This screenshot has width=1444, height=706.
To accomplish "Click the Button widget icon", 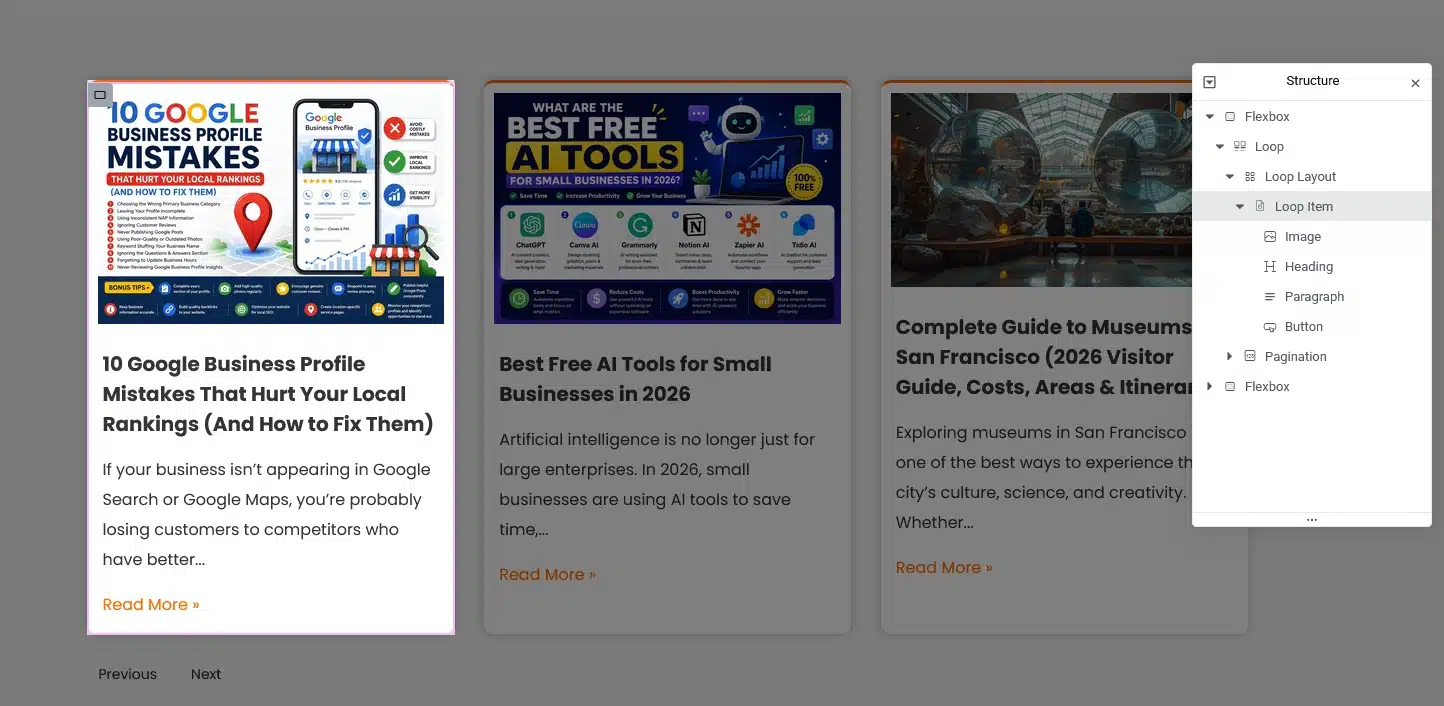I will point(1270,327).
